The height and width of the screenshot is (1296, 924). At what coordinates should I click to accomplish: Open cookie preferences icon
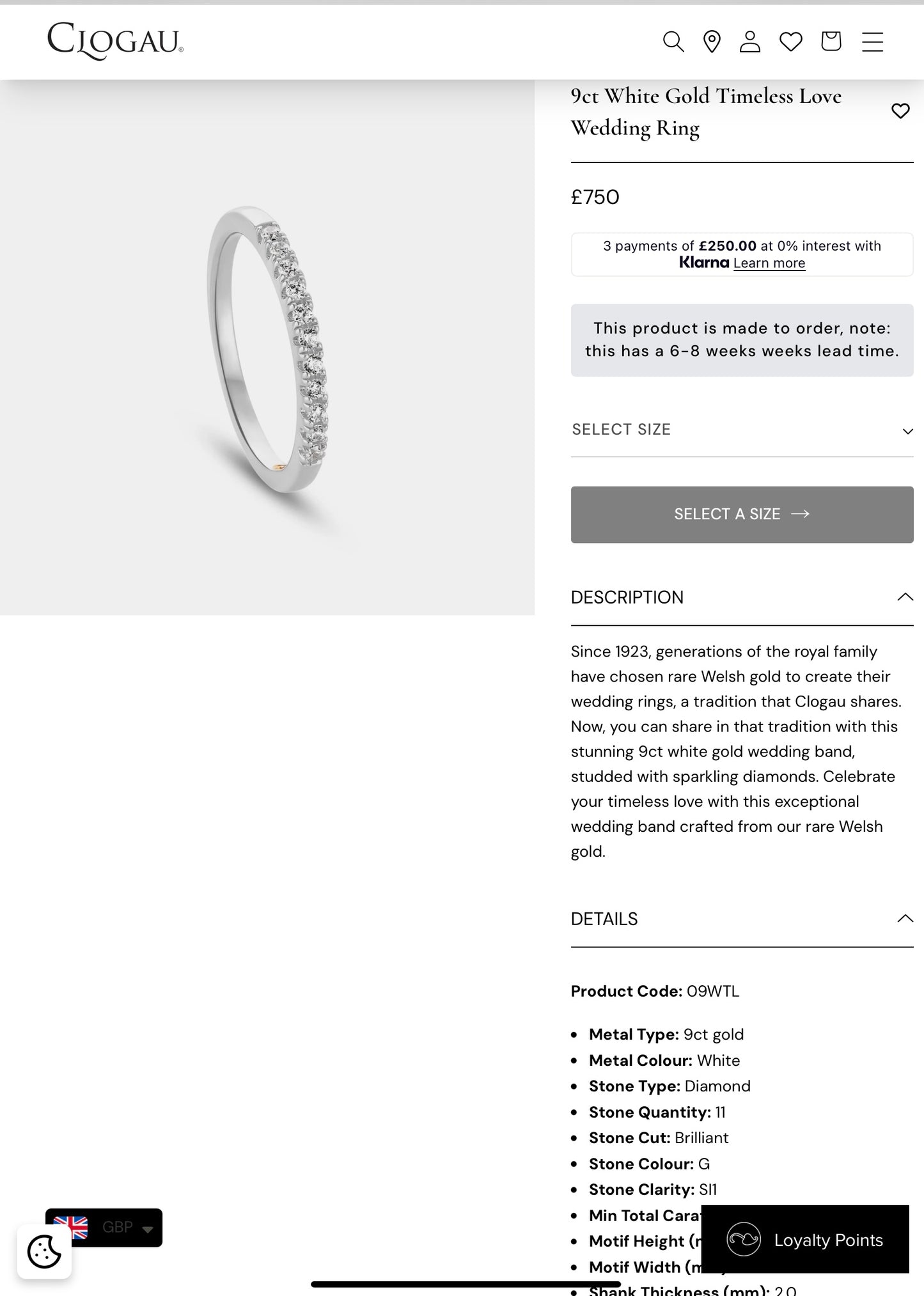point(44,1251)
